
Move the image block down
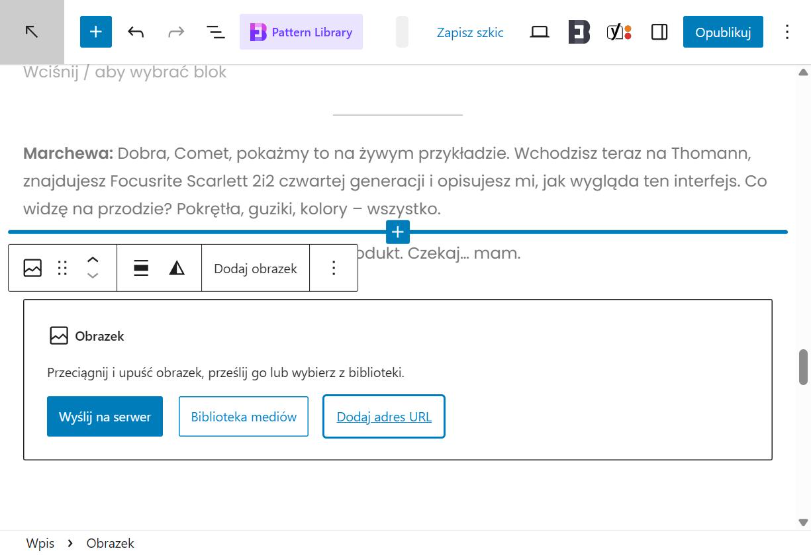coord(93,276)
